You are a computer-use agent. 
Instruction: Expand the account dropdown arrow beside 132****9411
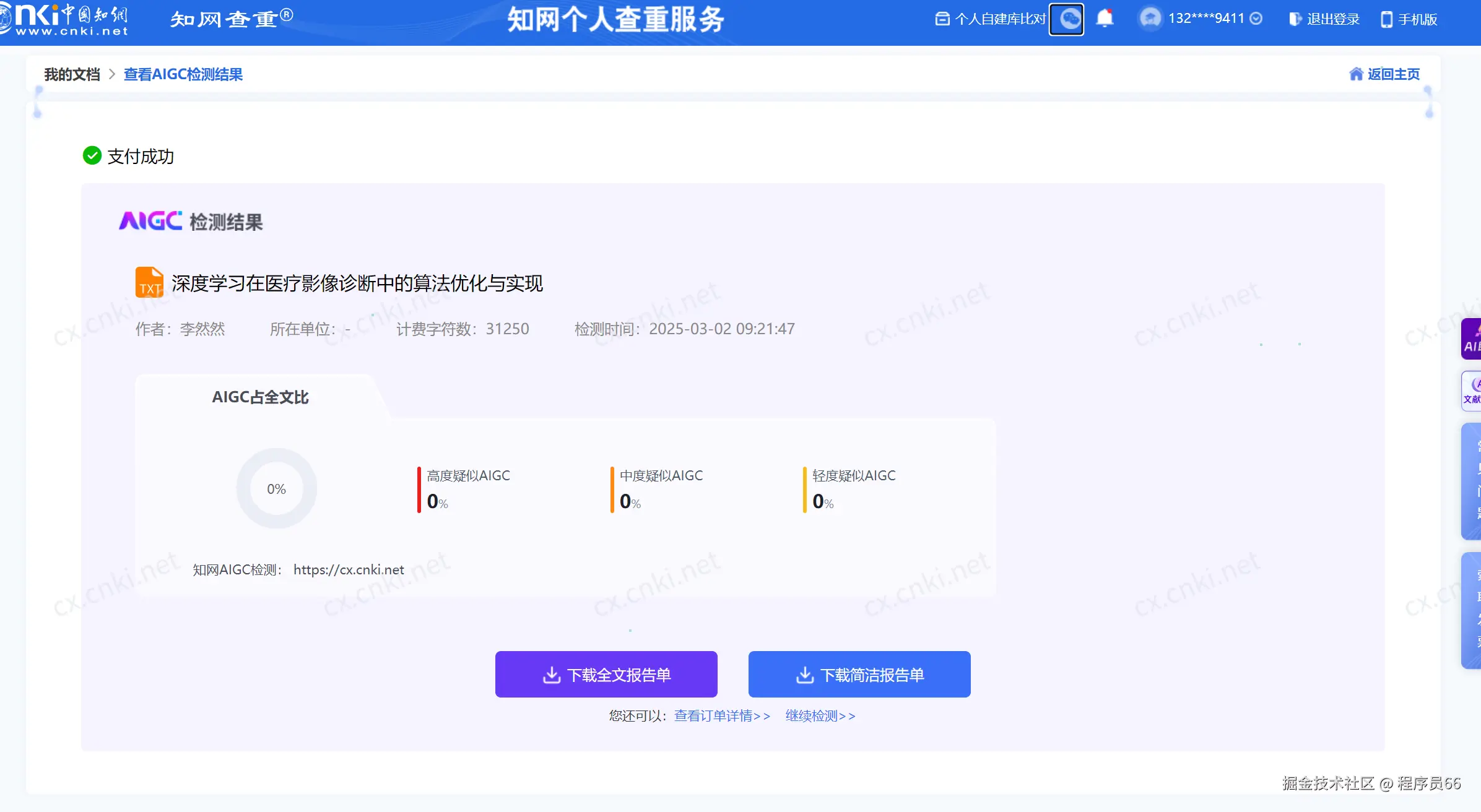point(1256,19)
